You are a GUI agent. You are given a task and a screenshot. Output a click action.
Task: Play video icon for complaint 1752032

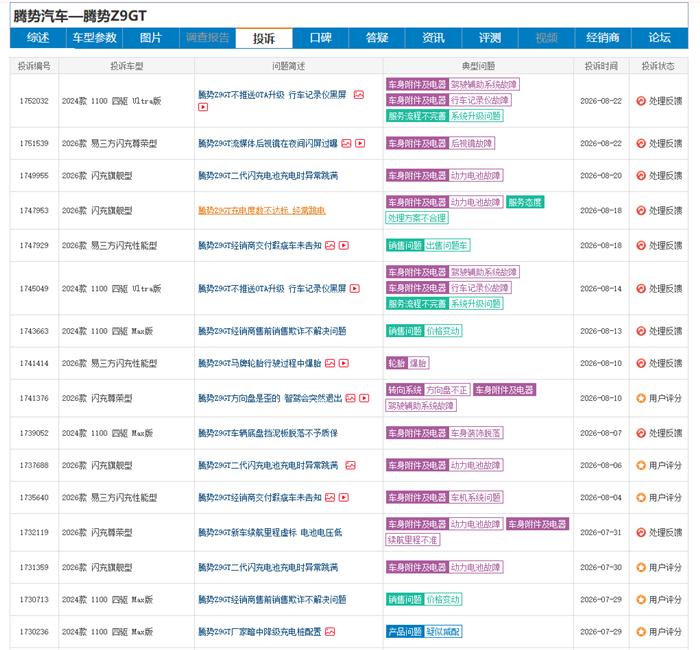(203, 107)
